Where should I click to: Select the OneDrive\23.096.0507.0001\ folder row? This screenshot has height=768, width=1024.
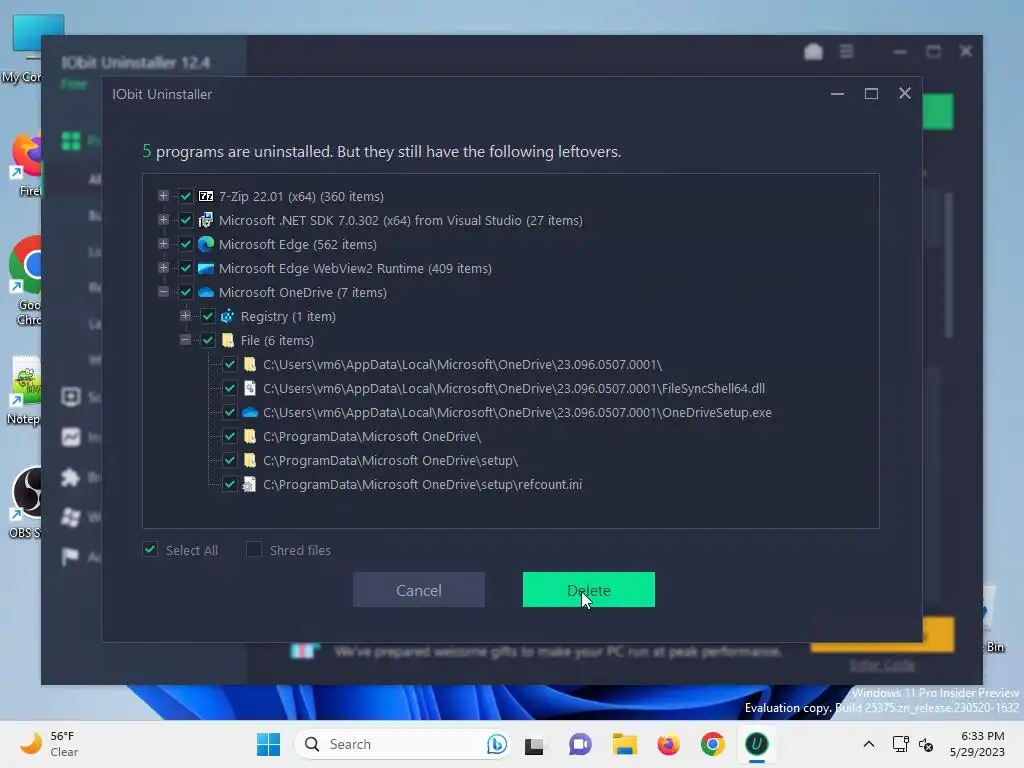462,364
